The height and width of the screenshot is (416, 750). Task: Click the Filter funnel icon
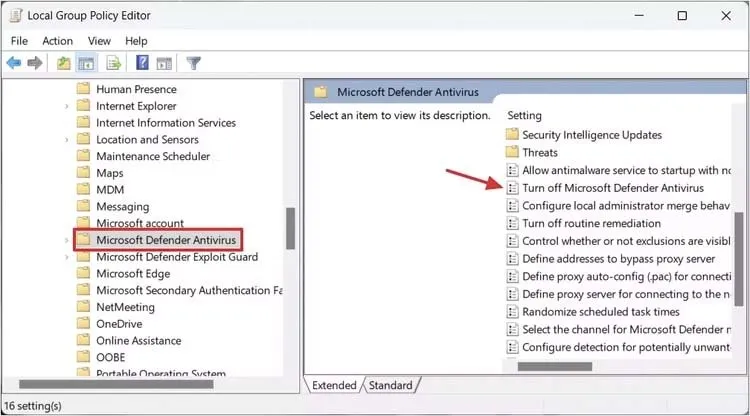tap(194, 63)
